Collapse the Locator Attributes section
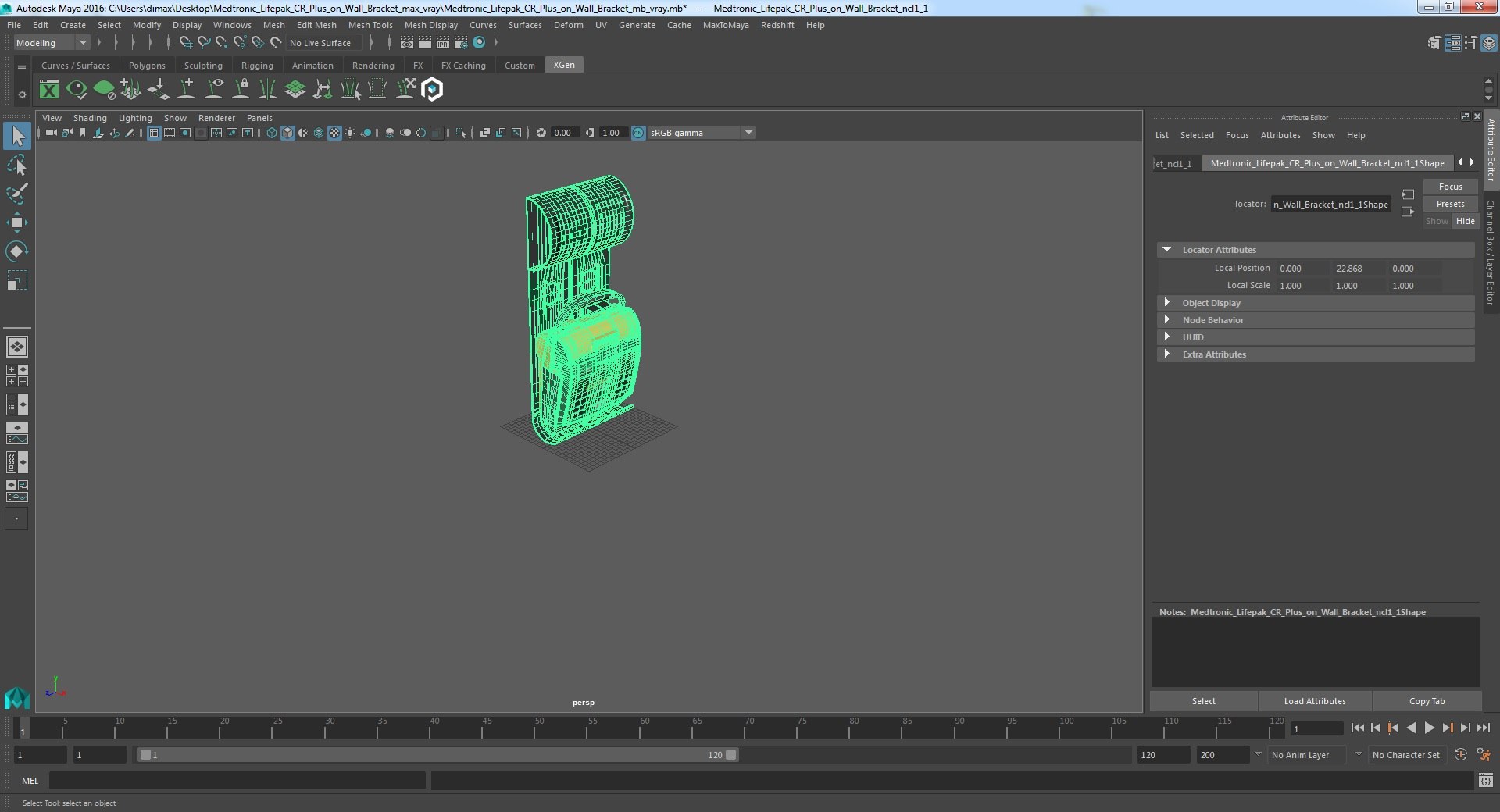 click(x=1167, y=250)
